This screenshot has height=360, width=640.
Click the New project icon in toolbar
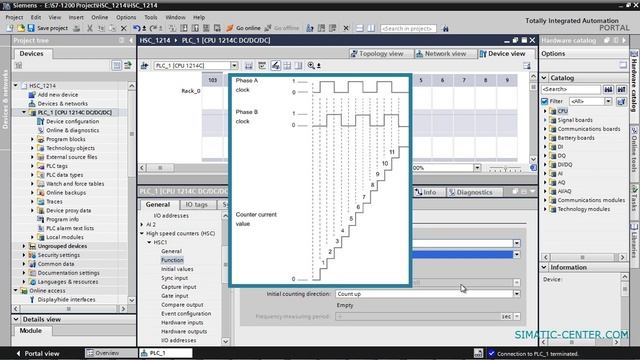pyautogui.click(x=10, y=28)
